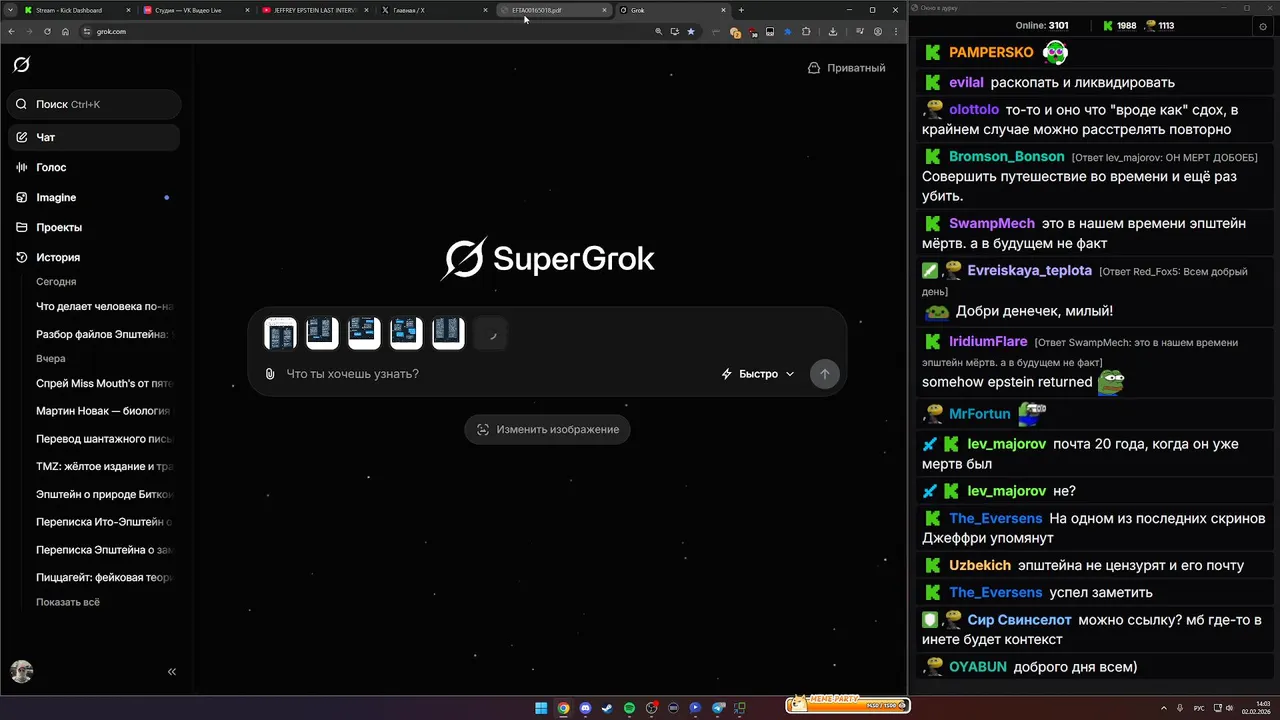Click the zoom magnifier icon in address bar

point(658,31)
